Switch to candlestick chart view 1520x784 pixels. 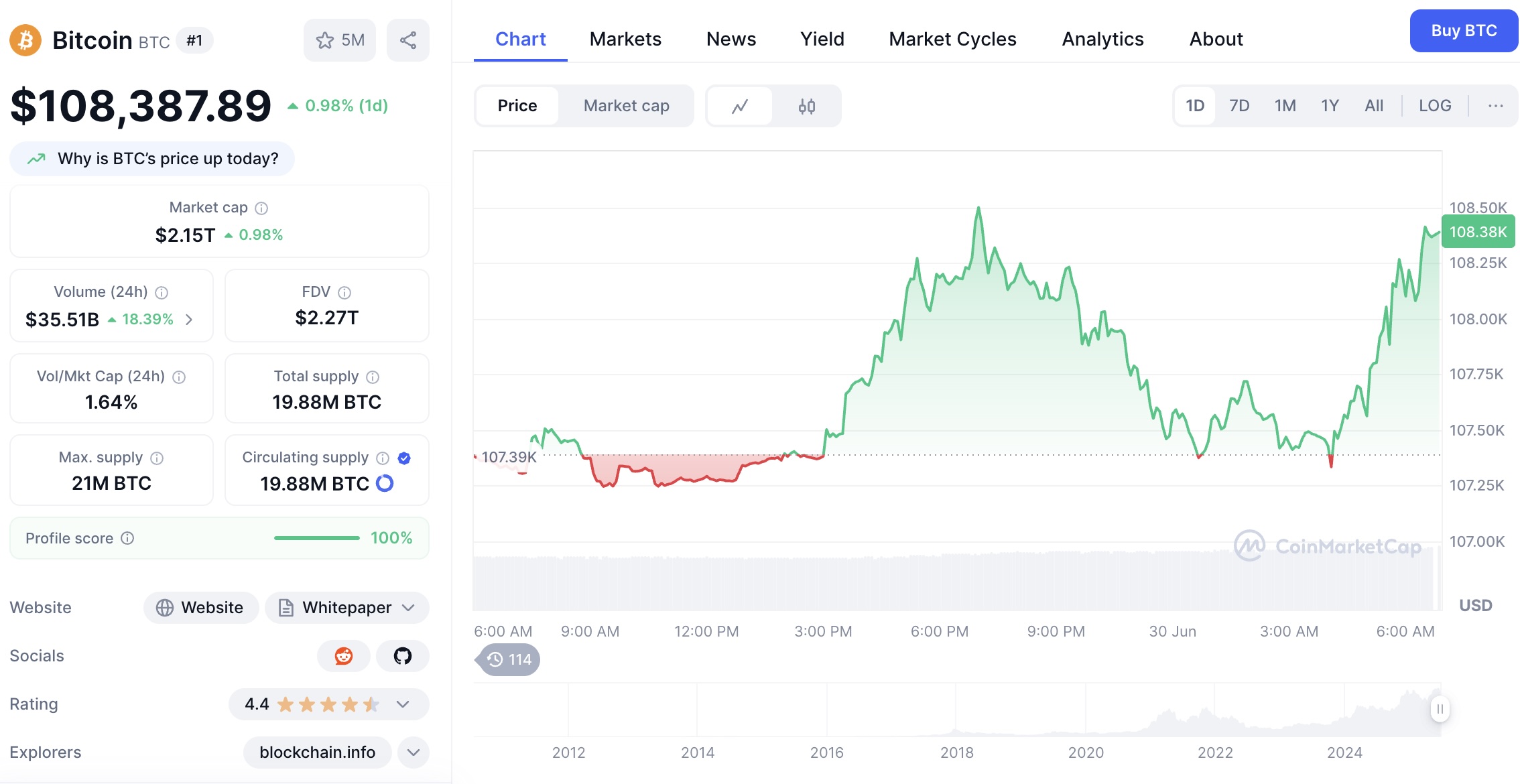[x=807, y=106]
